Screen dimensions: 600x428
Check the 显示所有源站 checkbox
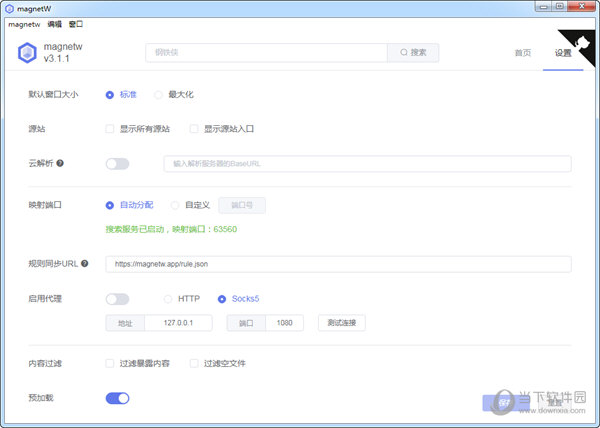[110, 129]
